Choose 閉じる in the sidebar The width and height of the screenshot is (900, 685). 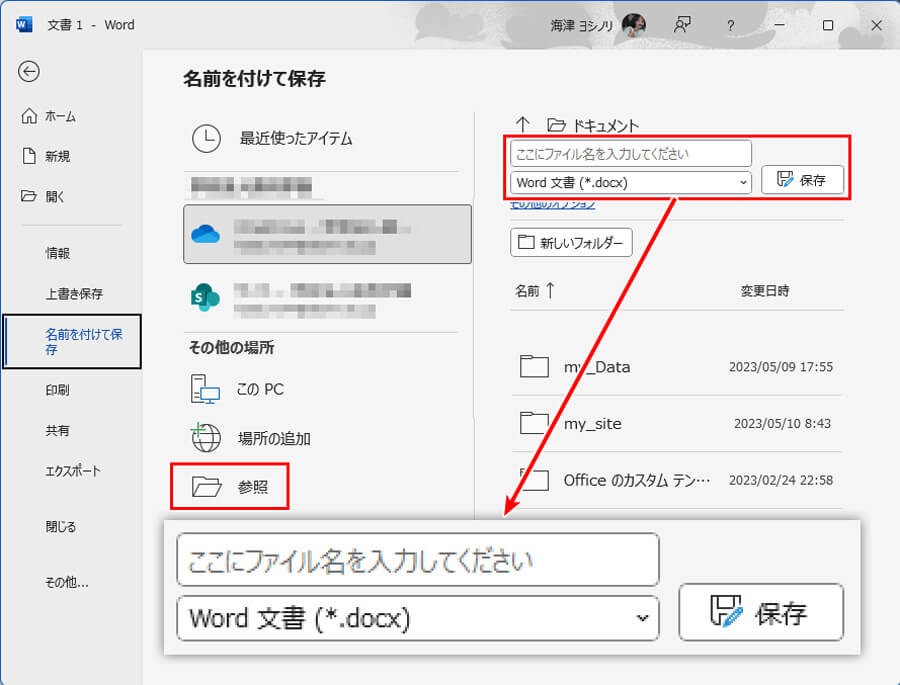(x=60, y=527)
